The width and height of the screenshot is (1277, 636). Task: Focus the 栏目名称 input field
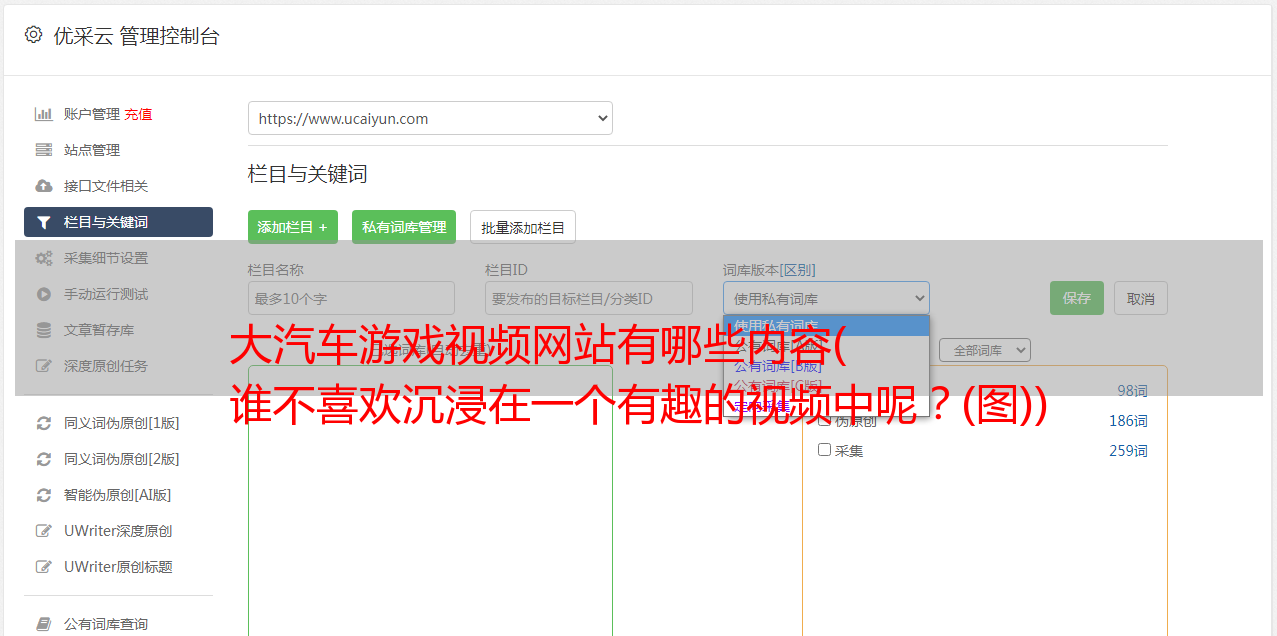(351, 298)
